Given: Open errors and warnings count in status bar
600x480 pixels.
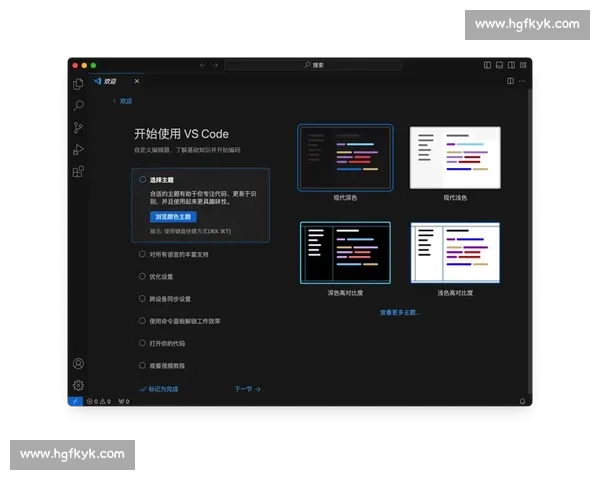Looking at the screenshot, I should point(99,401).
